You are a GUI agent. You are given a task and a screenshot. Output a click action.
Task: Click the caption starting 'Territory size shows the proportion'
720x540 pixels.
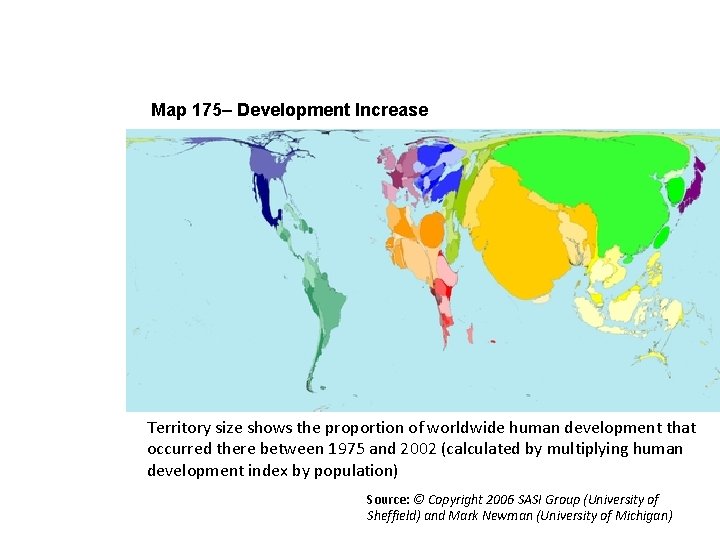click(422, 450)
